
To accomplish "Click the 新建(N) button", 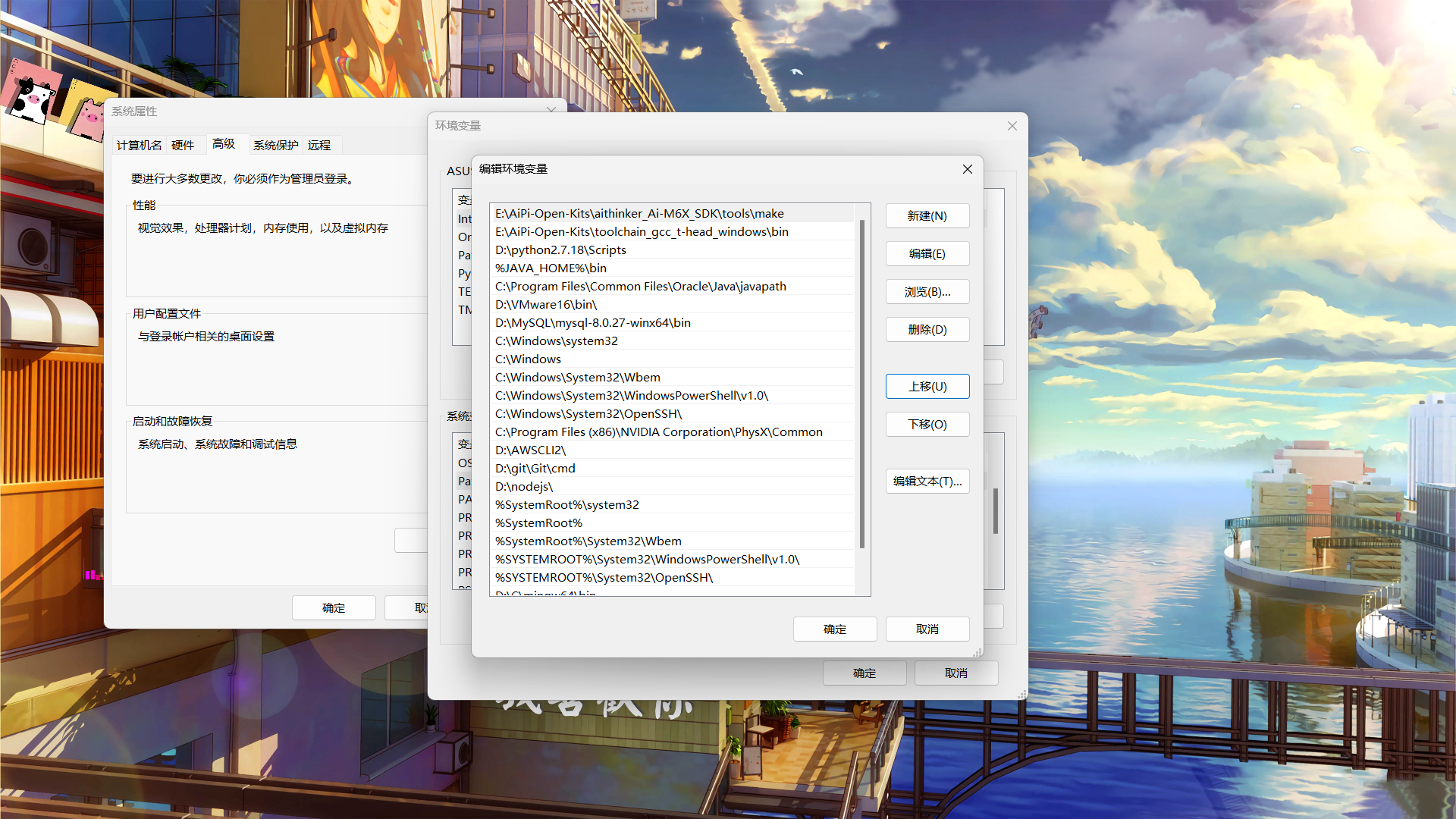I will (x=927, y=216).
